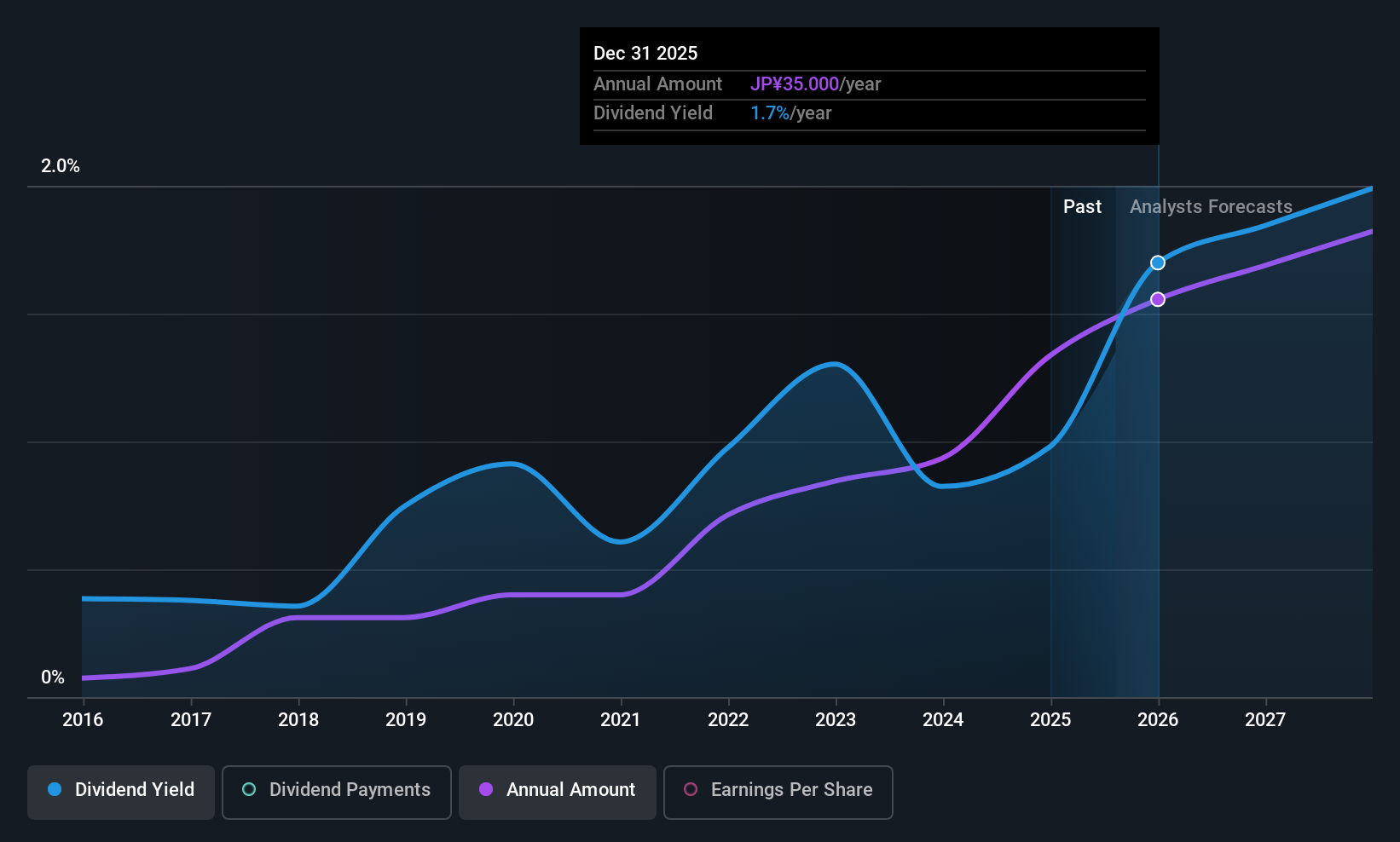Enable the Dividend Payments series
Viewport: 1400px width, 842px height.
pyautogui.click(x=336, y=791)
